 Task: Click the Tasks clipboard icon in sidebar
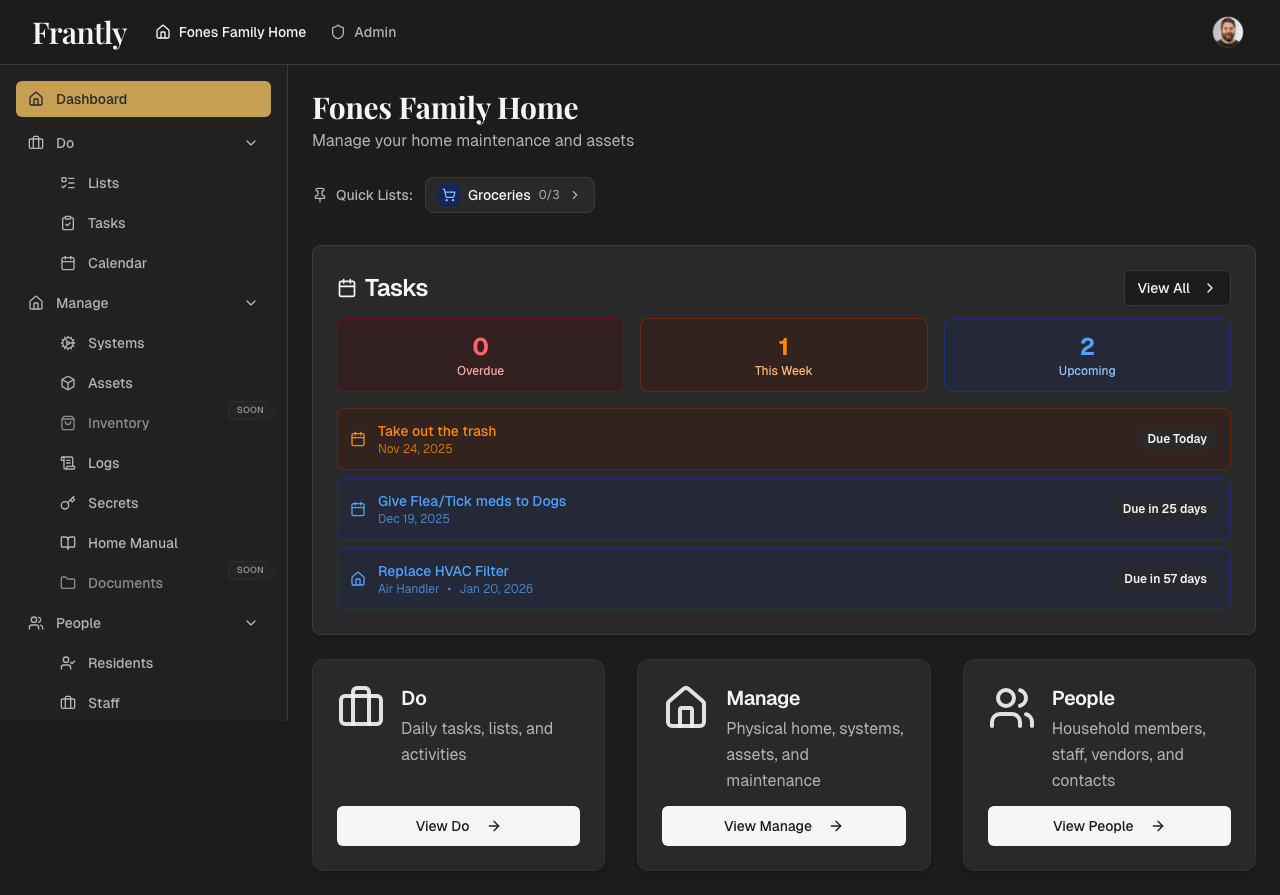click(x=68, y=223)
